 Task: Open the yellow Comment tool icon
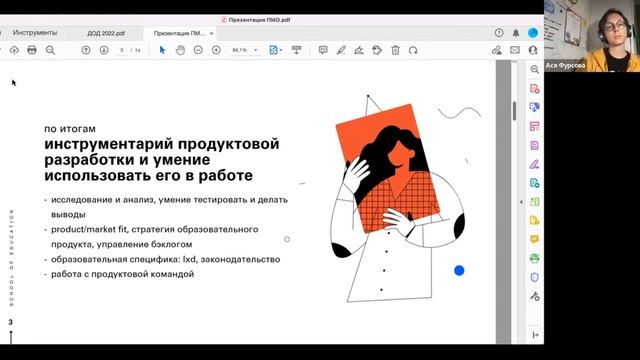tap(534, 239)
